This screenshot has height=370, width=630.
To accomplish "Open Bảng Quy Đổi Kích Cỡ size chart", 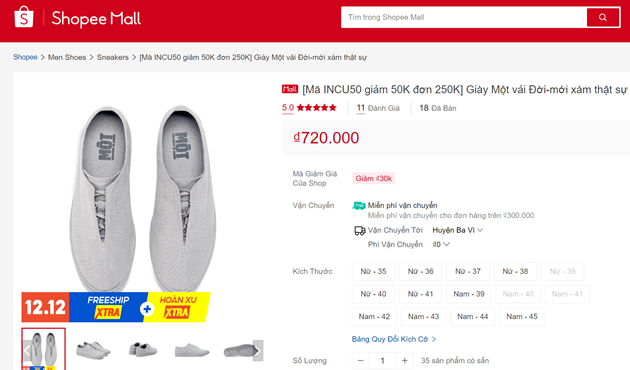I will (x=394, y=339).
